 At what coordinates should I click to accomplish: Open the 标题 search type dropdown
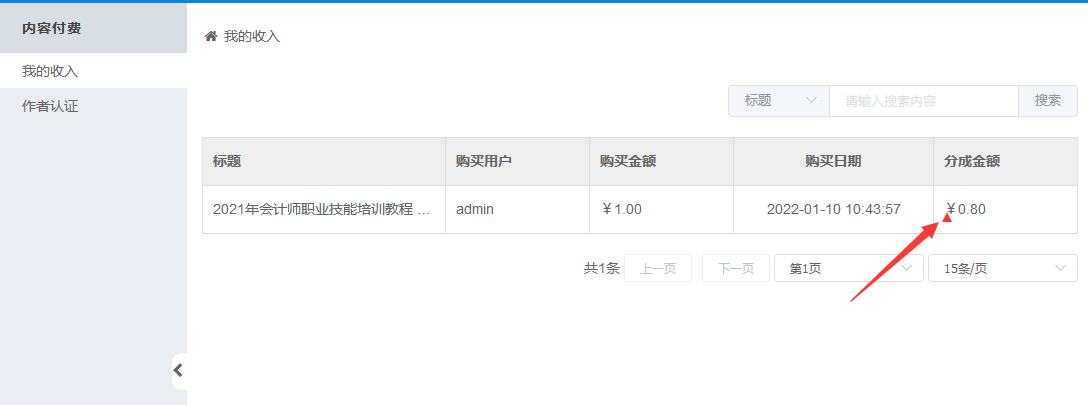(x=779, y=101)
